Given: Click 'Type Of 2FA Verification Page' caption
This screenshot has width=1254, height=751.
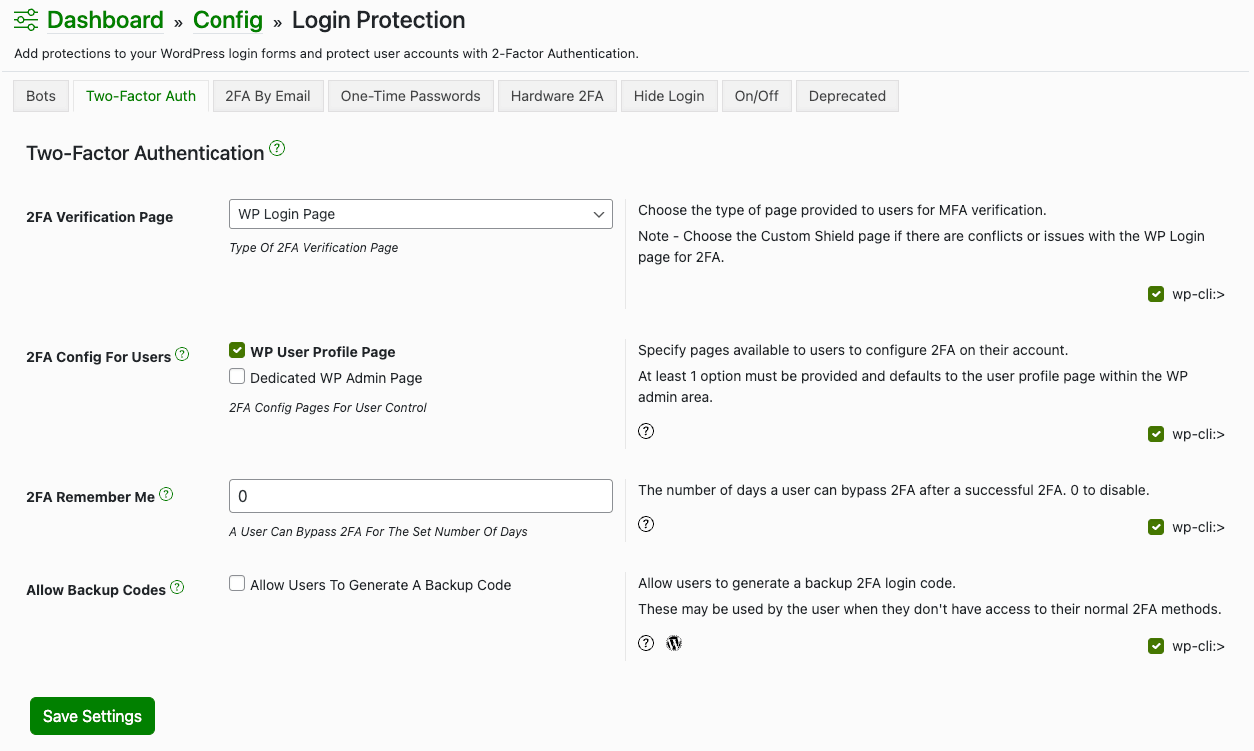Looking at the screenshot, I should [314, 247].
